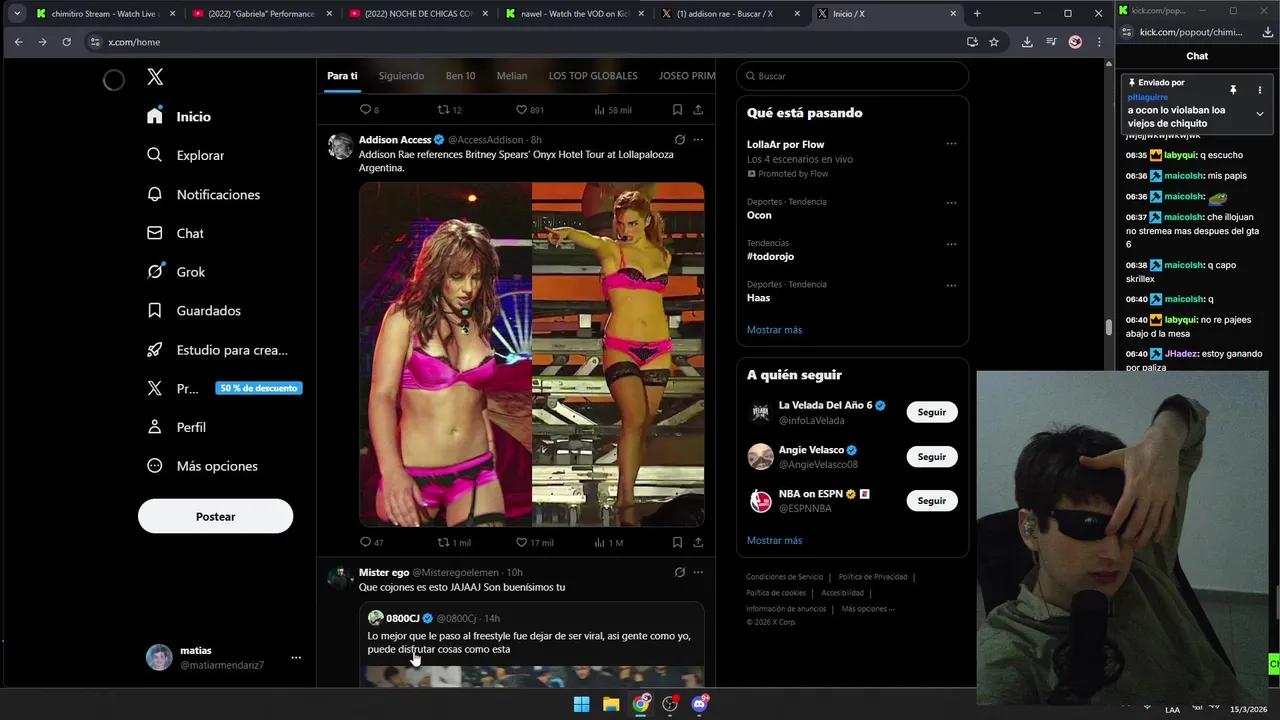Open Windows Start menu
This screenshot has width=1280, height=720.
tap(581, 704)
